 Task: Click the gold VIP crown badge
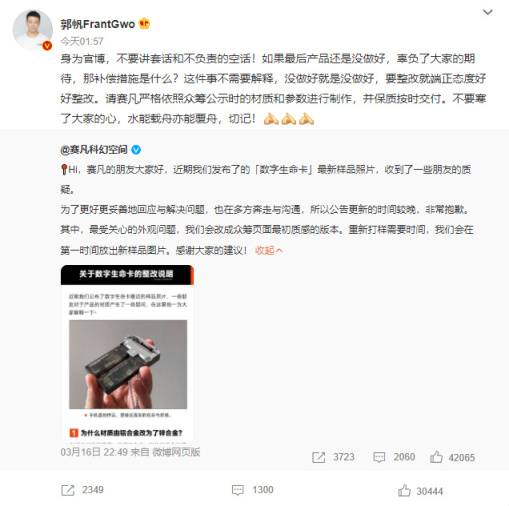(x=144, y=24)
